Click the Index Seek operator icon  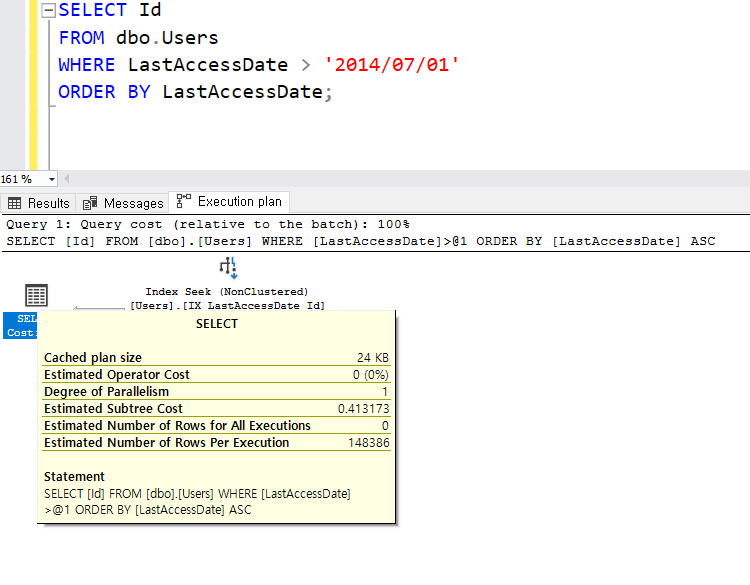click(x=228, y=268)
